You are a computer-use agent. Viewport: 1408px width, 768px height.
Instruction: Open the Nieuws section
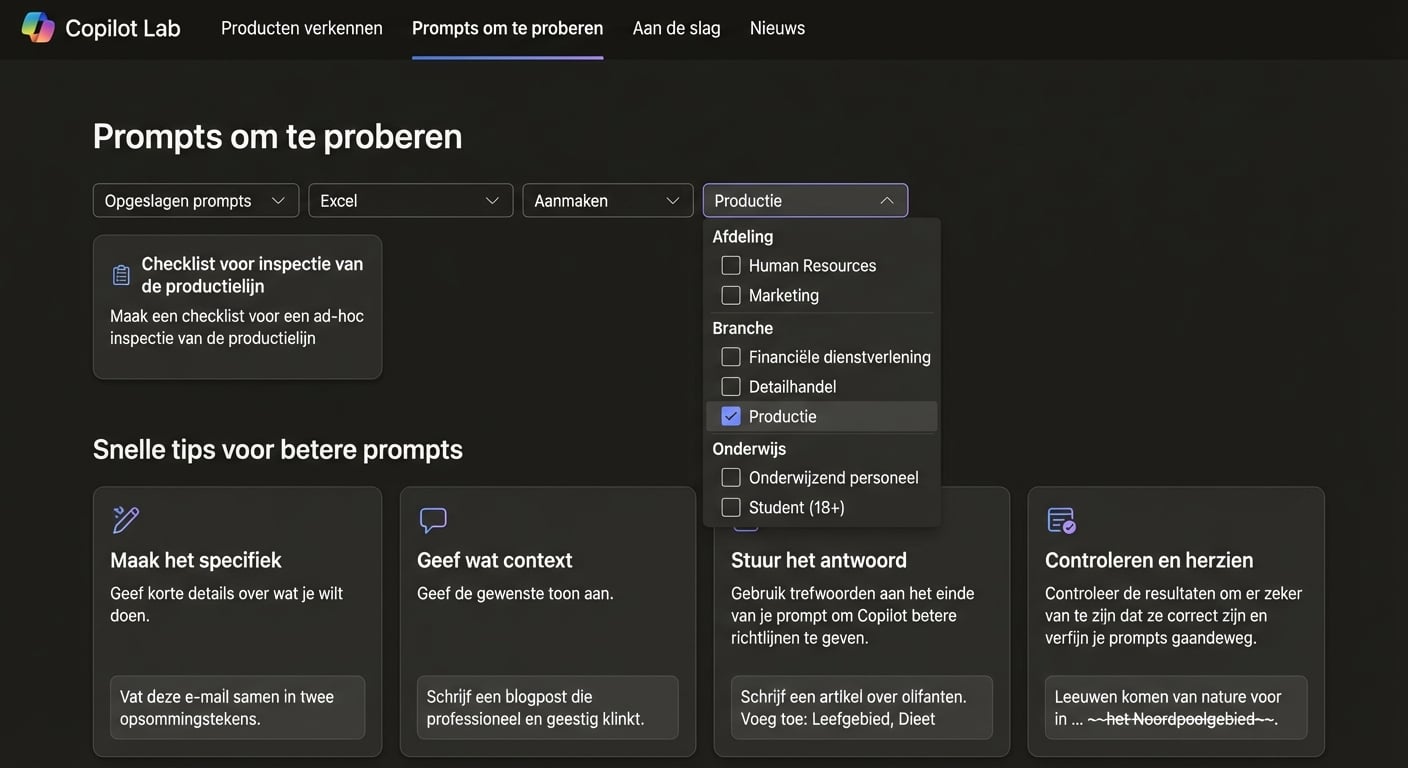coord(777,27)
